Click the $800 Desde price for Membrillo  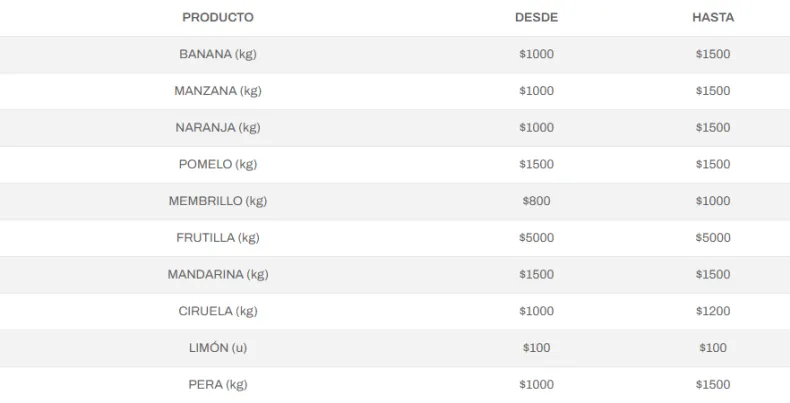pos(536,201)
